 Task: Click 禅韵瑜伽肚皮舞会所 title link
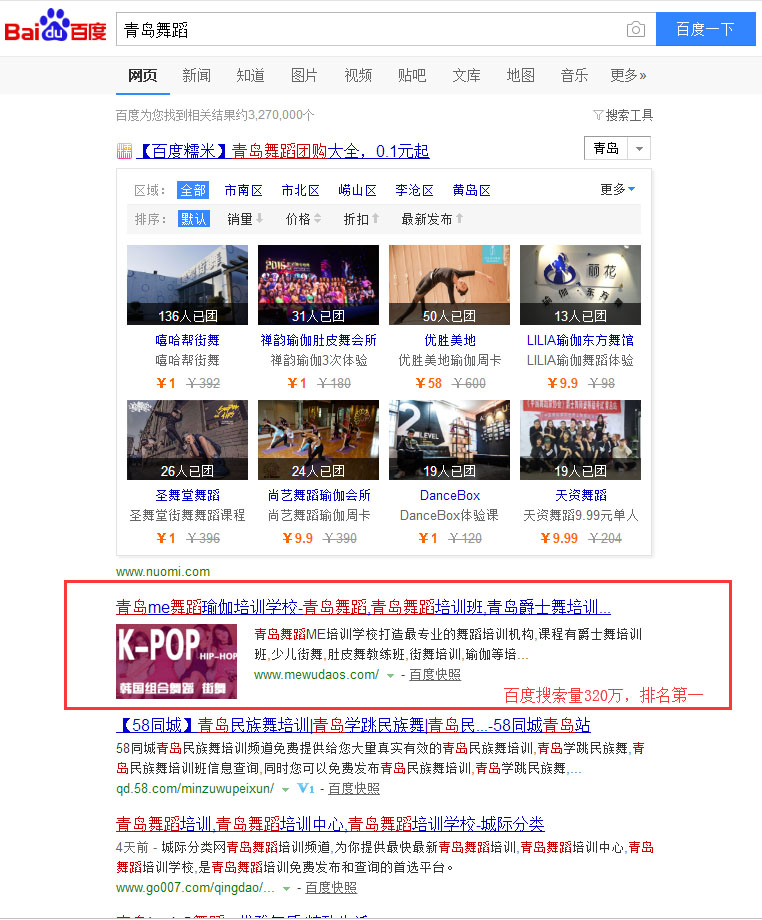pyautogui.click(x=319, y=340)
